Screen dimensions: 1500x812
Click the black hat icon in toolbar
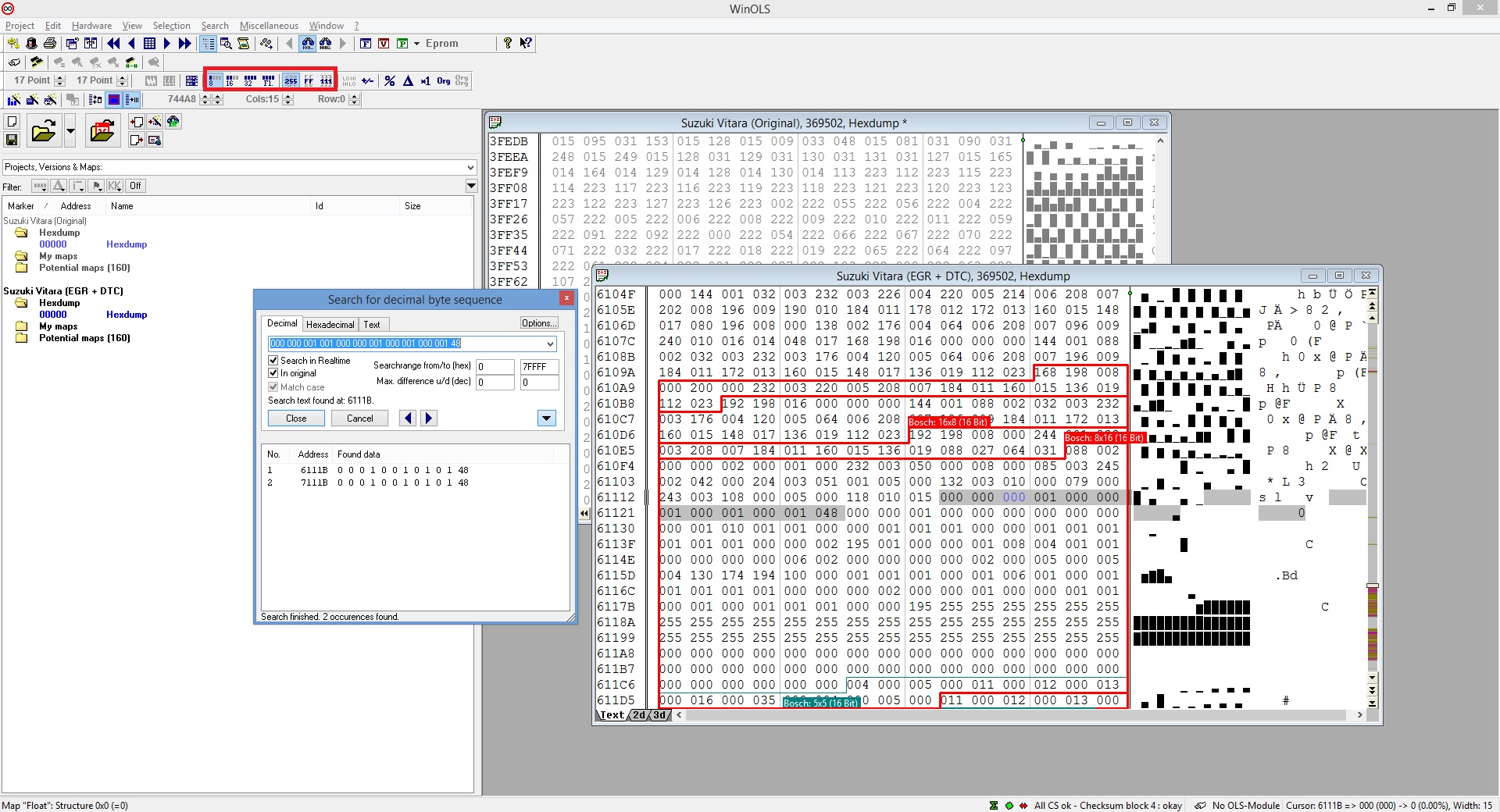pos(31,44)
